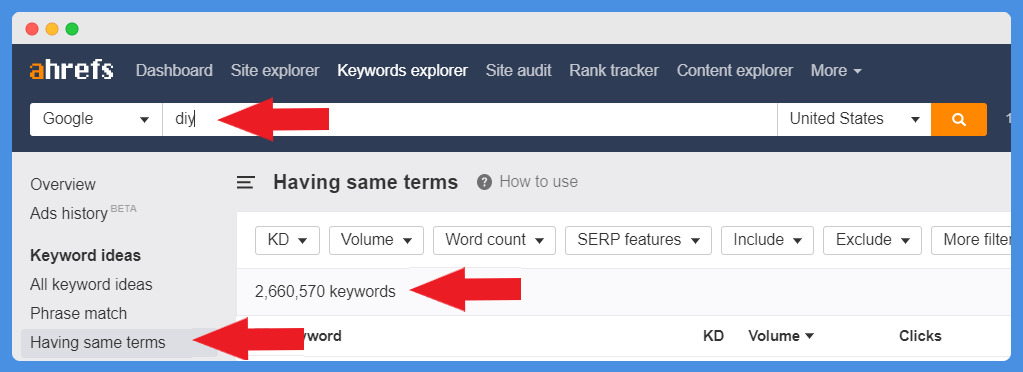Click the Keyword ideas sidebar heading
Screen dimensions: 1023x372
click(x=85, y=256)
